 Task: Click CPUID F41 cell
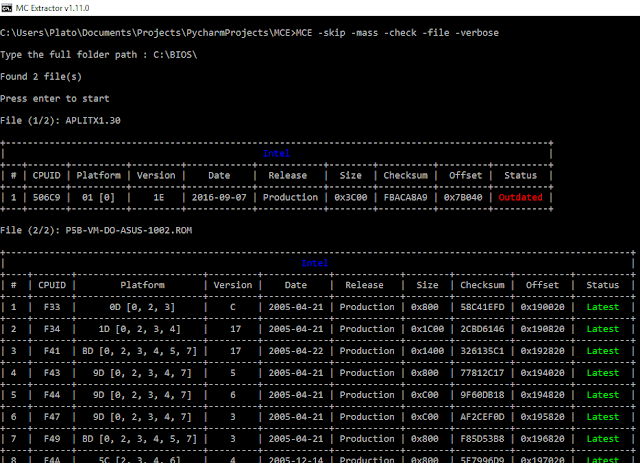[52, 351]
